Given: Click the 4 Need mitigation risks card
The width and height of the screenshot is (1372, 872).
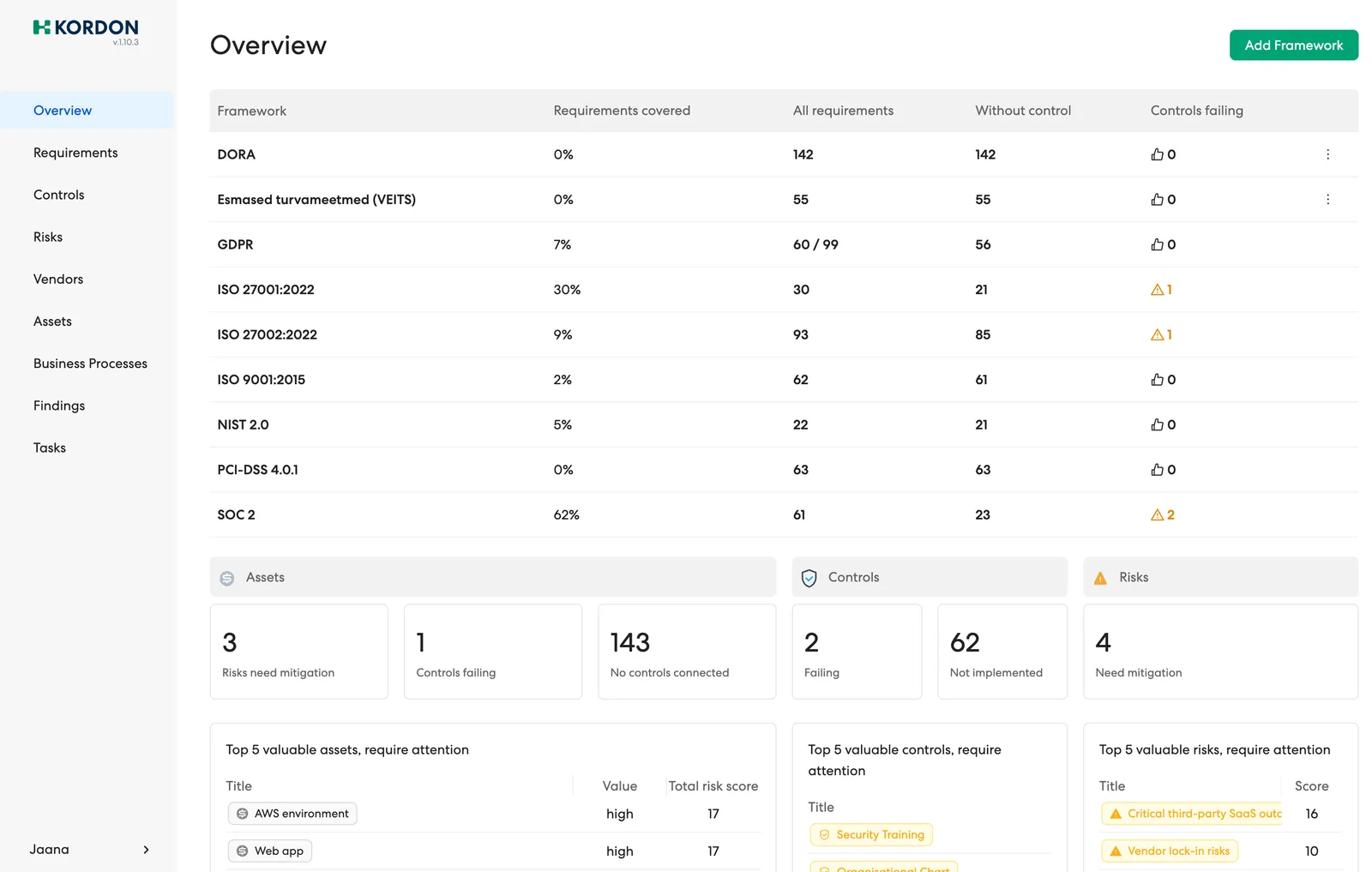Looking at the screenshot, I should tap(1221, 652).
